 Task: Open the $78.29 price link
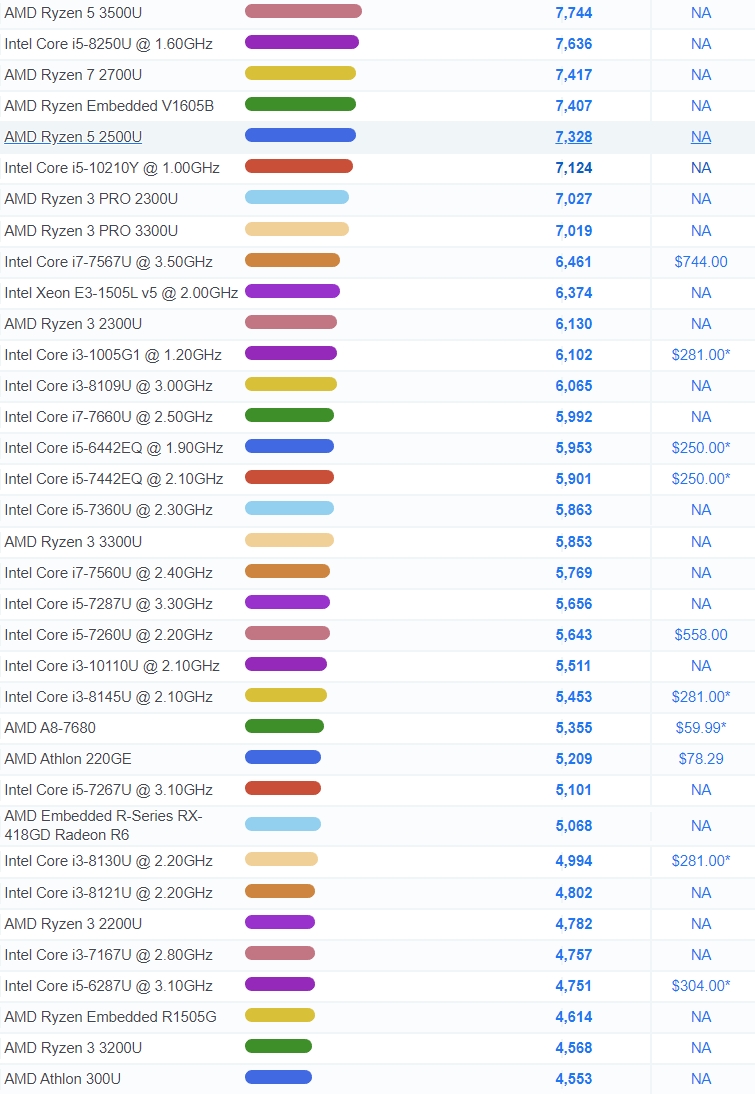[701, 759]
